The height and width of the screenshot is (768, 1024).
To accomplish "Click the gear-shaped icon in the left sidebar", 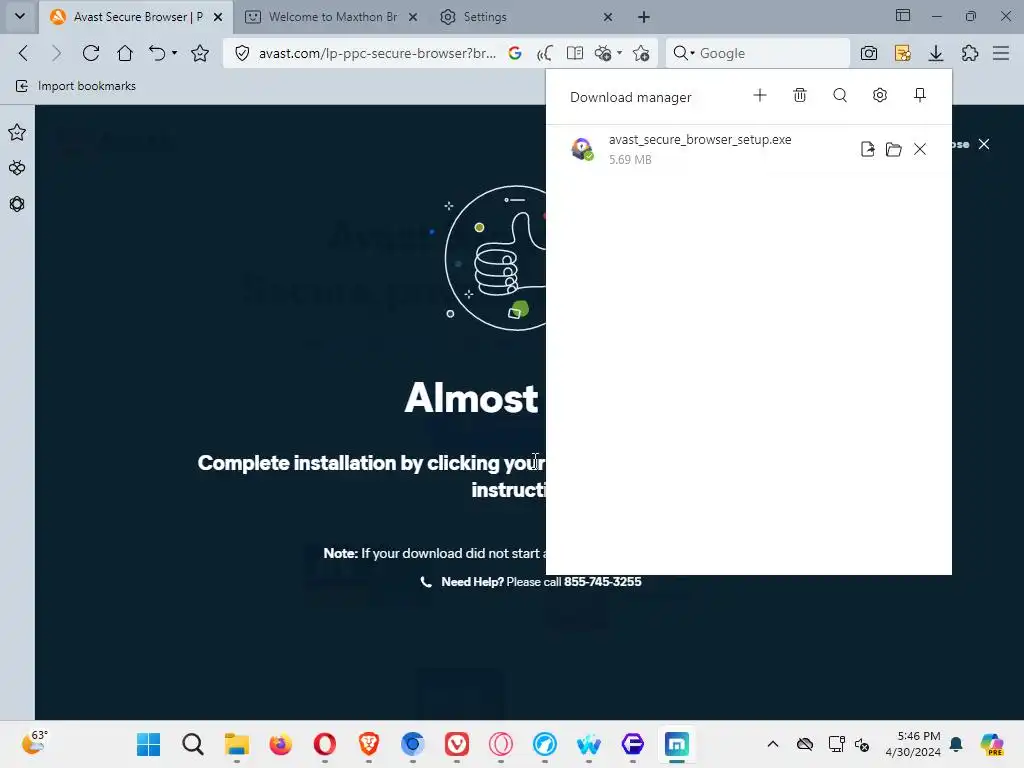I will [x=17, y=204].
